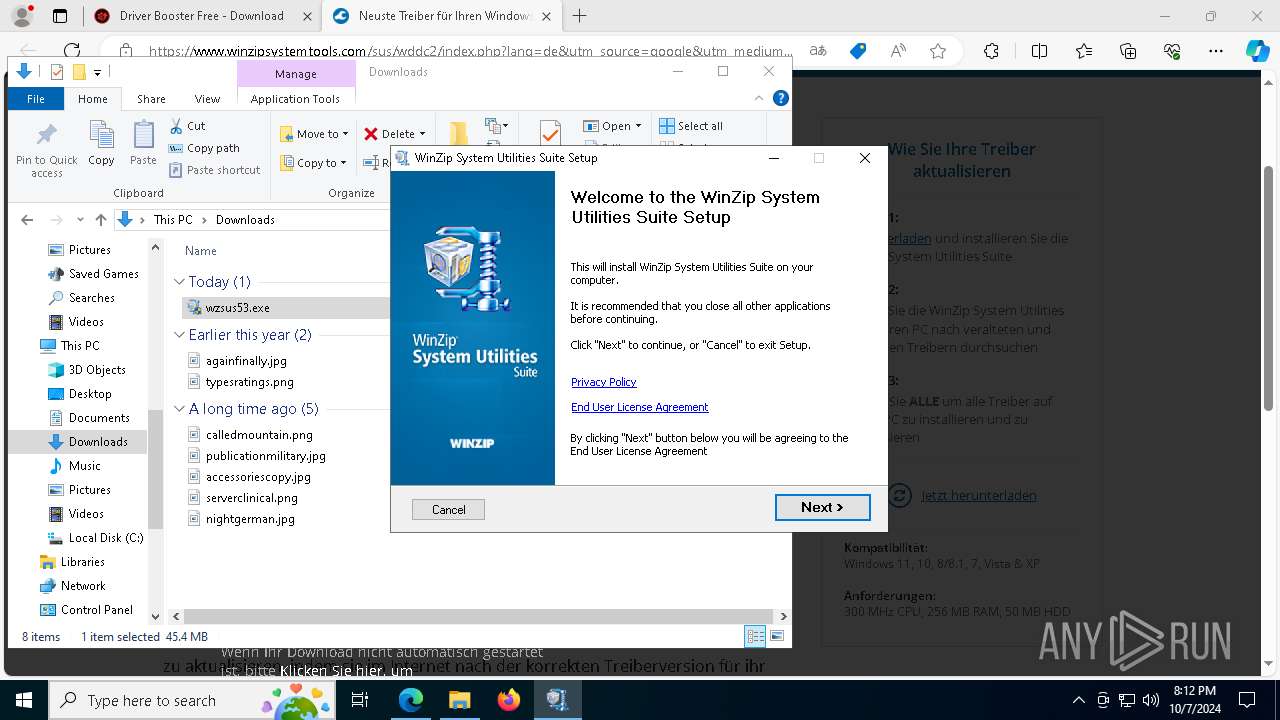This screenshot has width=1280, height=720.
Task: Open Saved Games in navigation pane
Action: point(103,274)
